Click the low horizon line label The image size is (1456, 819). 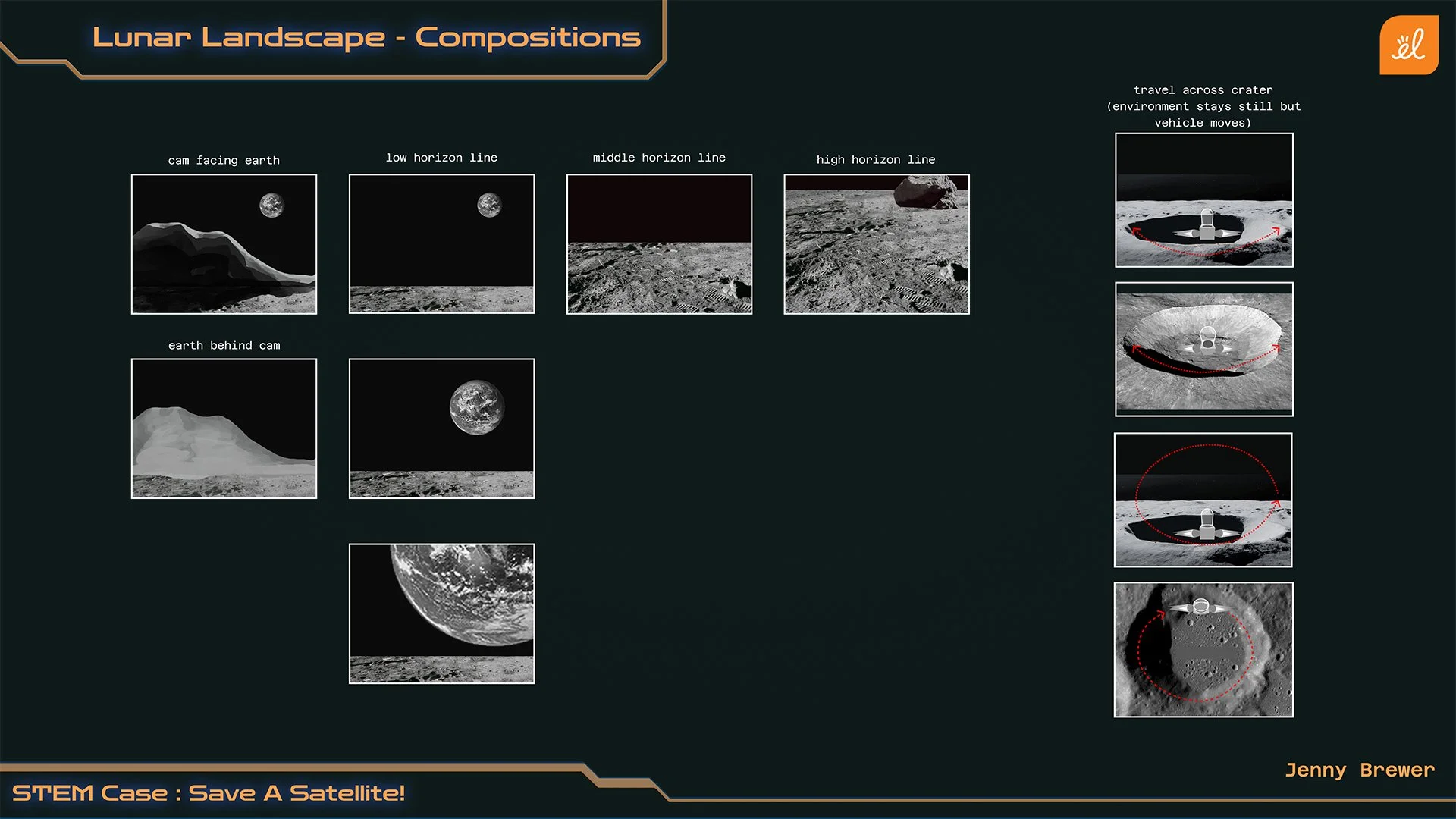441,158
